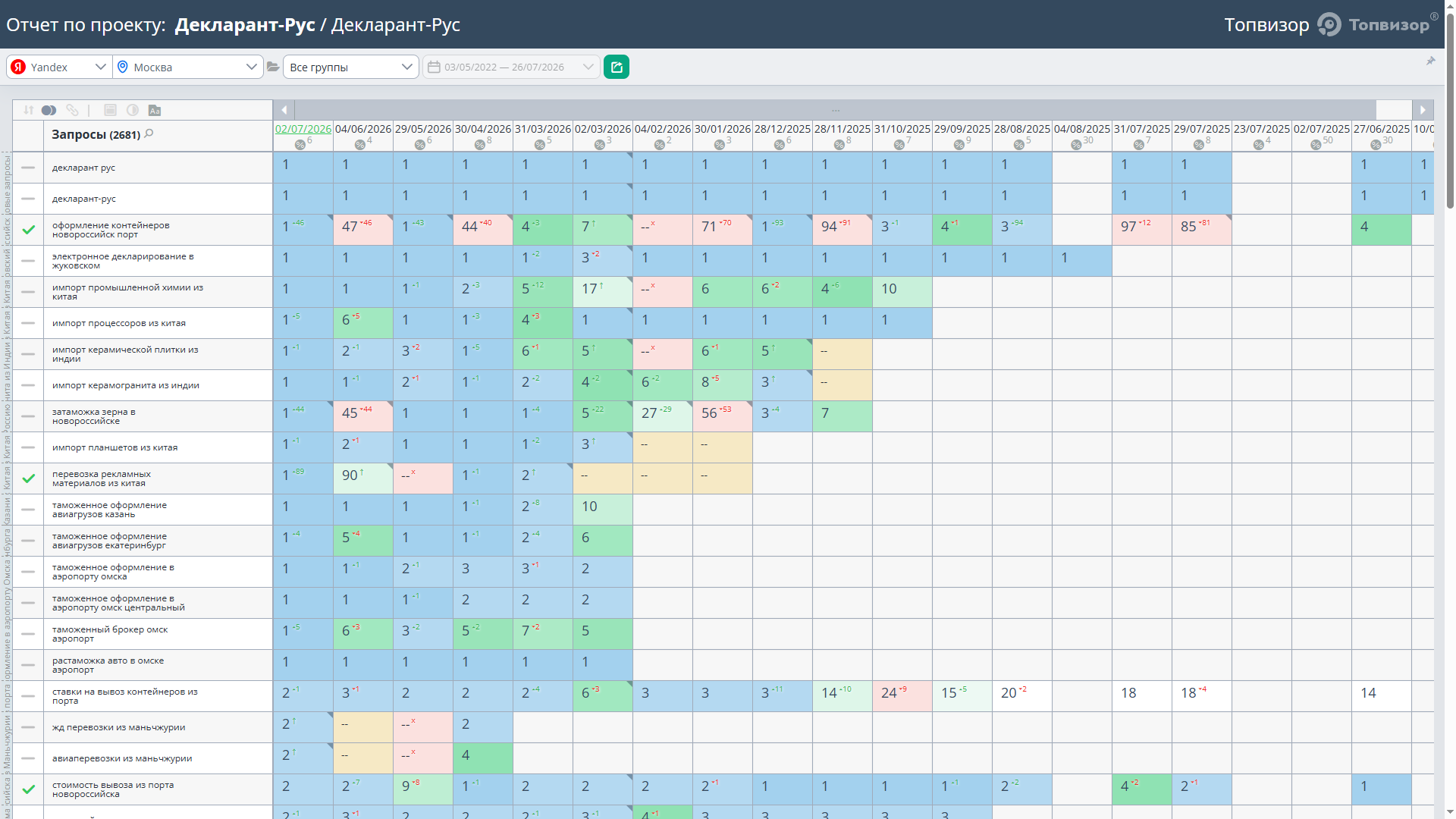This screenshot has height=819, width=1456.
Task: Open the Yandex search engine dropdown
Action: tap(59, 67)
